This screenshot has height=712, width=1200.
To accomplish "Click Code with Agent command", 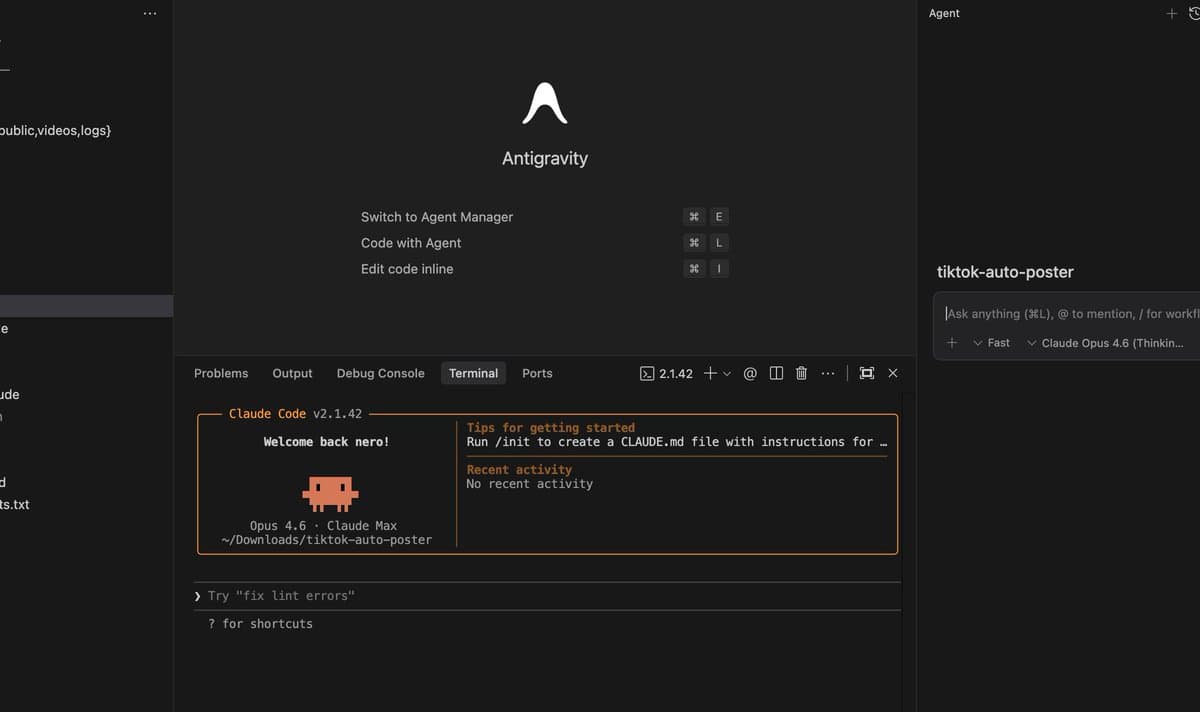I will click(411, 243).
